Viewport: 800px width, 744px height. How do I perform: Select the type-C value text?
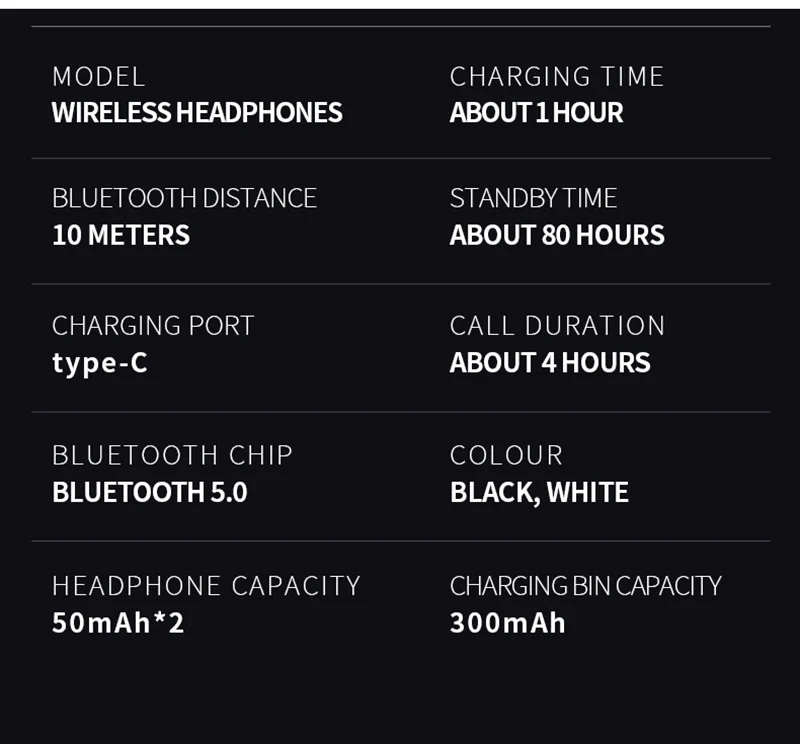pyautogui.click(x=100, y=364)
